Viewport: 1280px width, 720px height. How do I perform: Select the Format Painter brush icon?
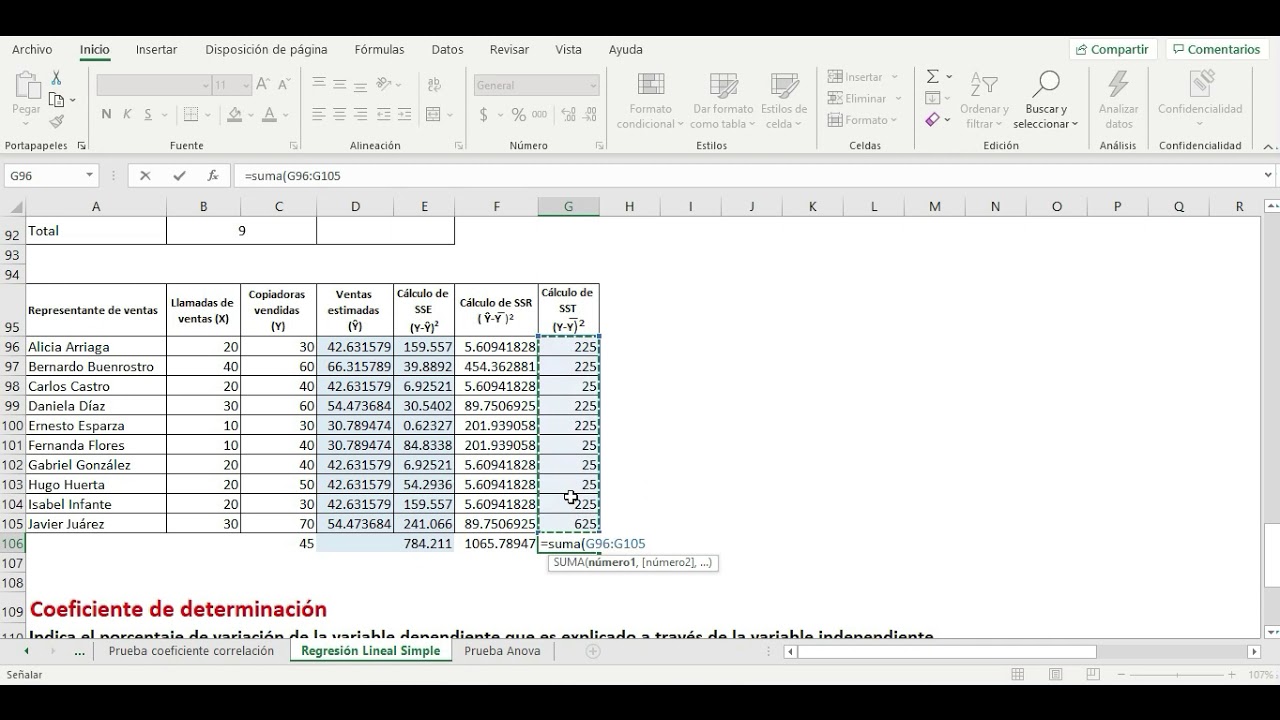click(x=56, y=121)
